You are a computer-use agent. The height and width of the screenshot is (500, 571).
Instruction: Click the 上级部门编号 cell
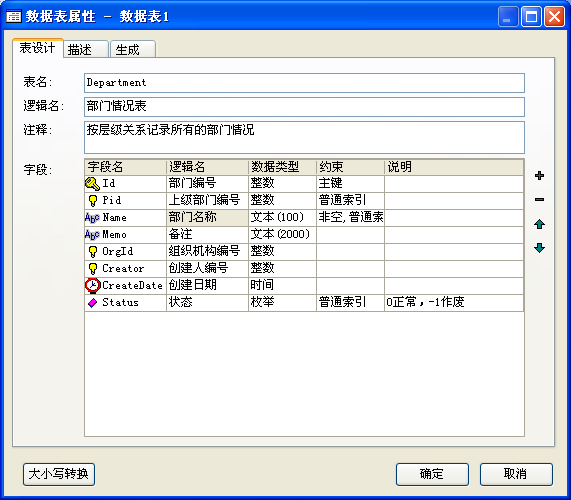pos(208,201)
